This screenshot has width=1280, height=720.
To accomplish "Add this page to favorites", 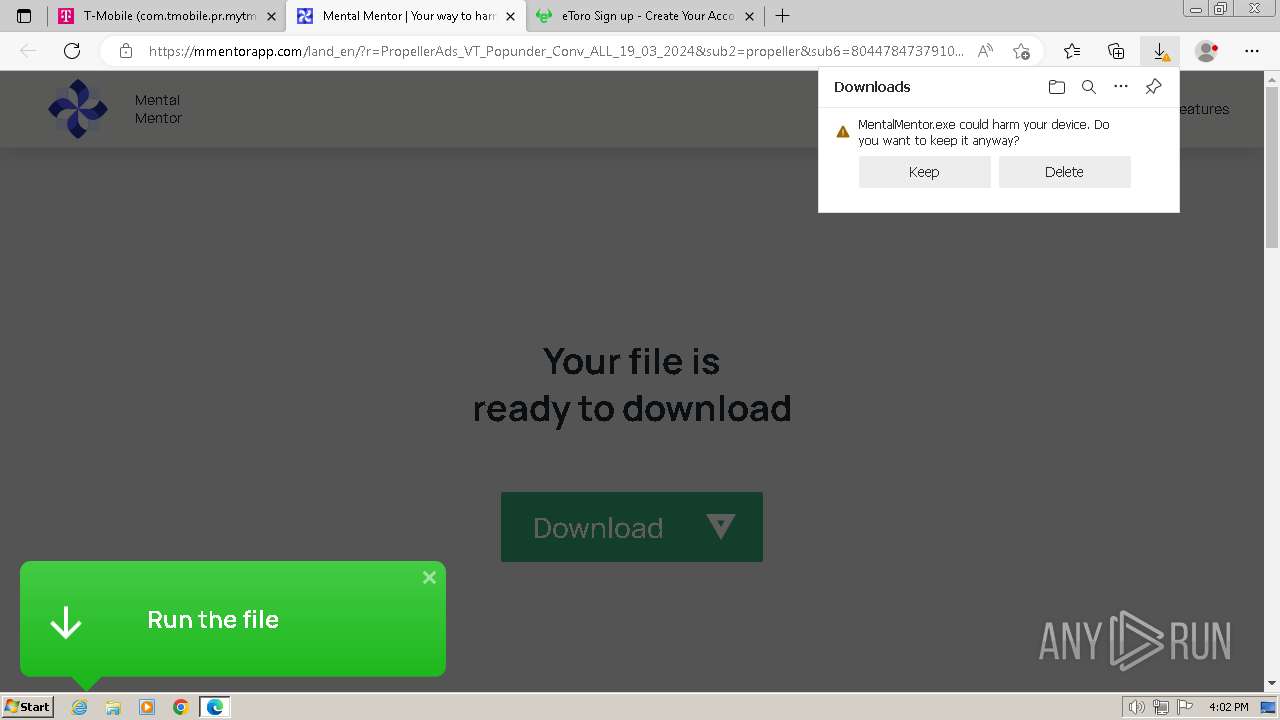I will click(x=1021, y=51).
